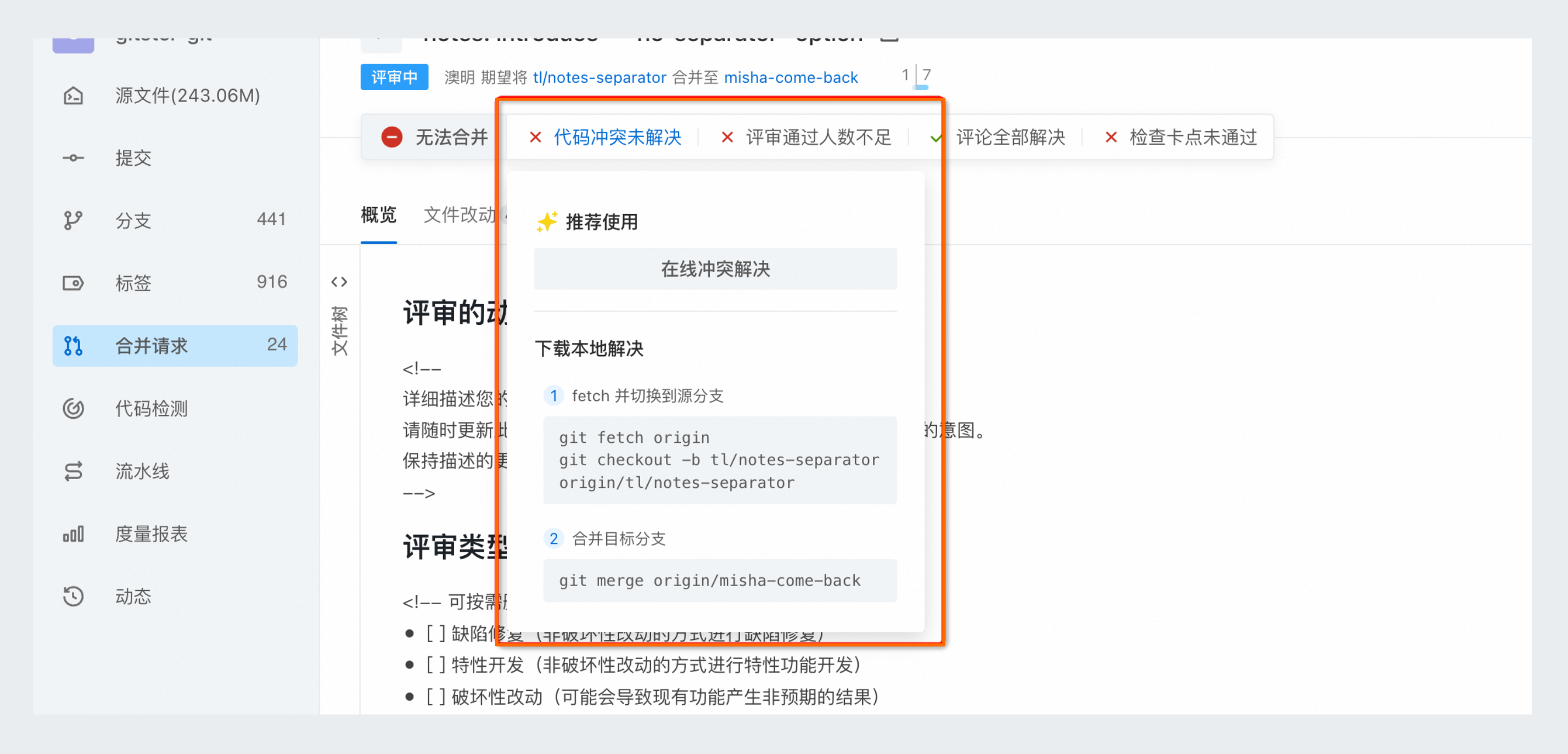Click the red X beside 代码冲突未解决
1568x754 pixels.
(x=536, y=137)
